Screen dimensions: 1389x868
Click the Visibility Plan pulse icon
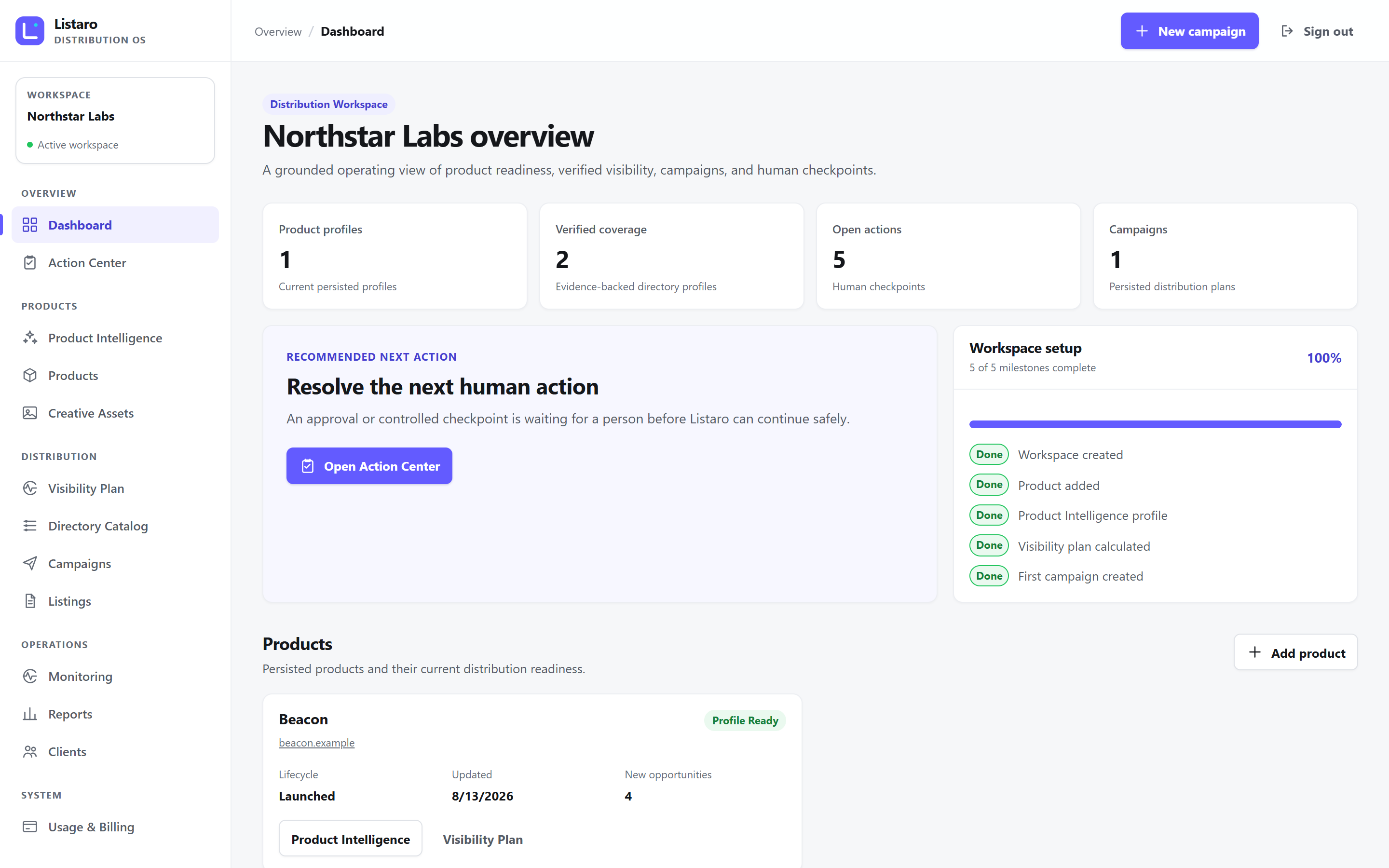point(30,488)
